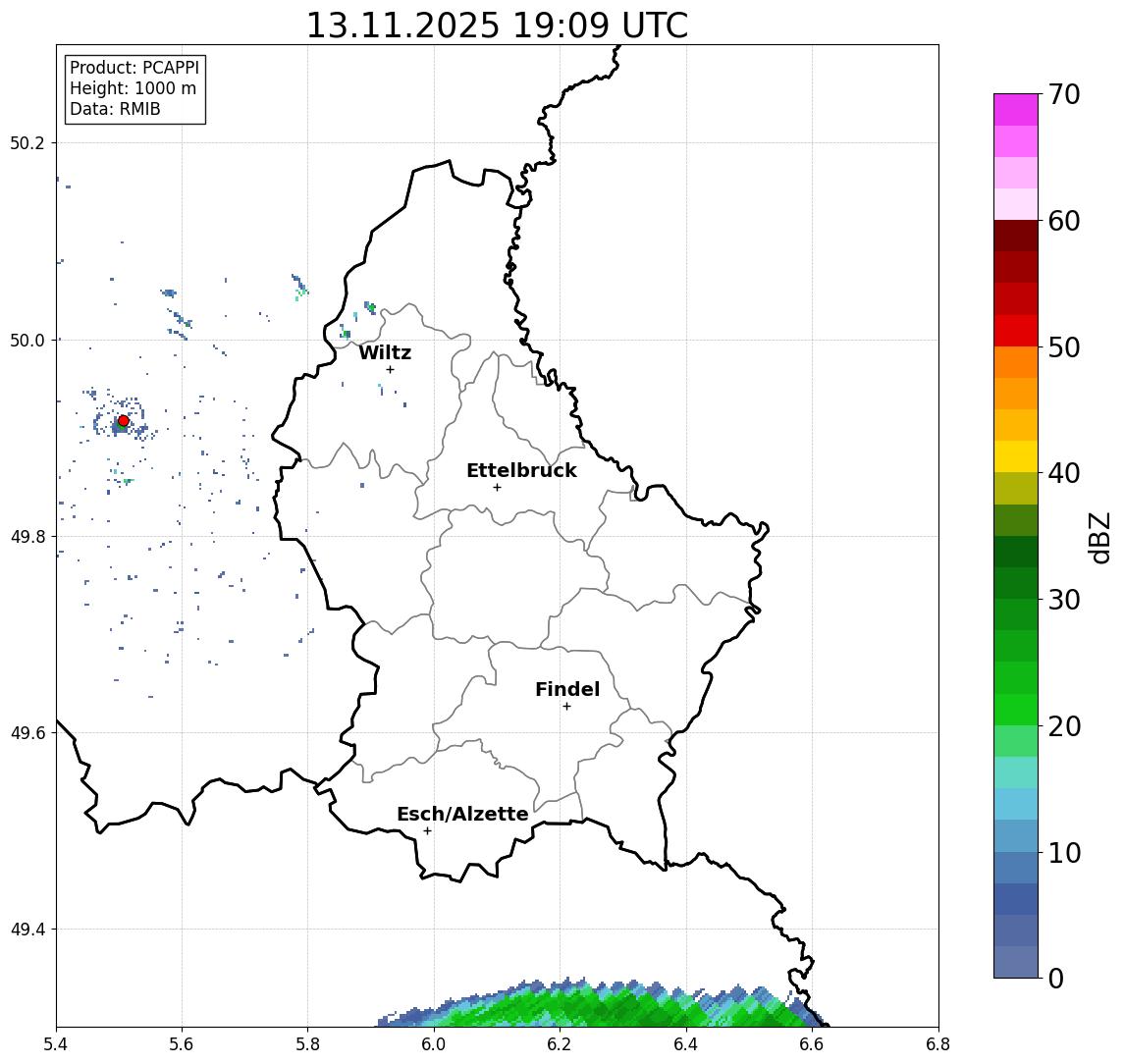Click the 'Product: PCAPPI' line in the info box
Viewport: 1124px width, 1064px height.
click(x=134, y=68)
